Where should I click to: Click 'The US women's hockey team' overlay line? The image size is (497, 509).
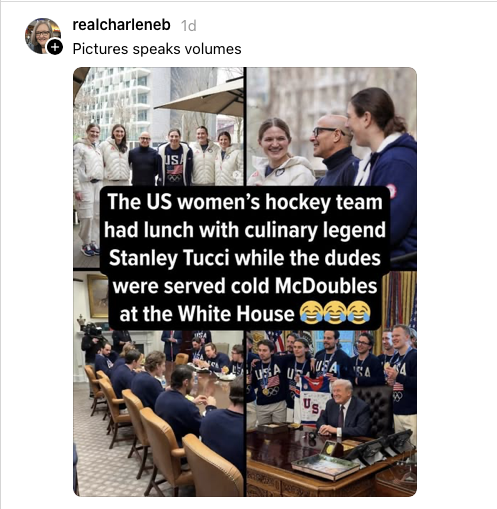245,202
